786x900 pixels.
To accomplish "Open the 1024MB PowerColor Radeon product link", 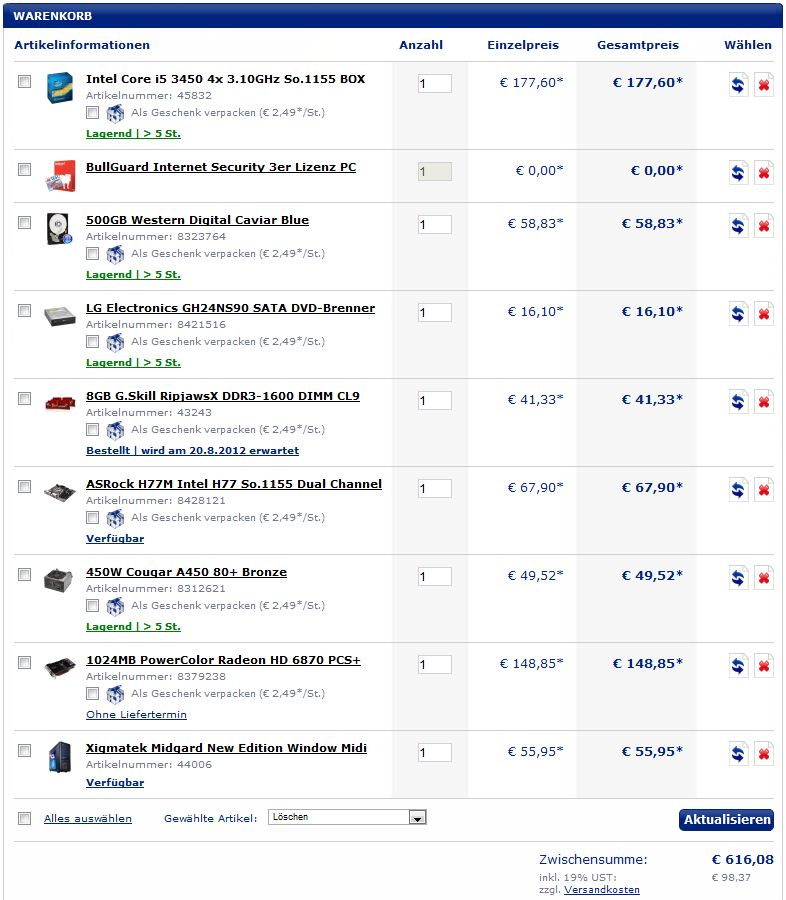I will 223,660.
